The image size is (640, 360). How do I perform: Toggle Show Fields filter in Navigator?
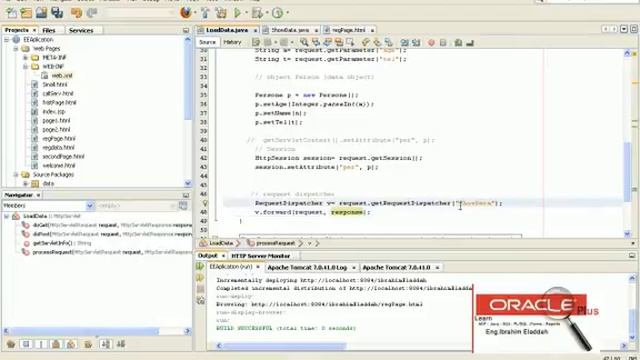pyautogui.click(x=26, y=344)
